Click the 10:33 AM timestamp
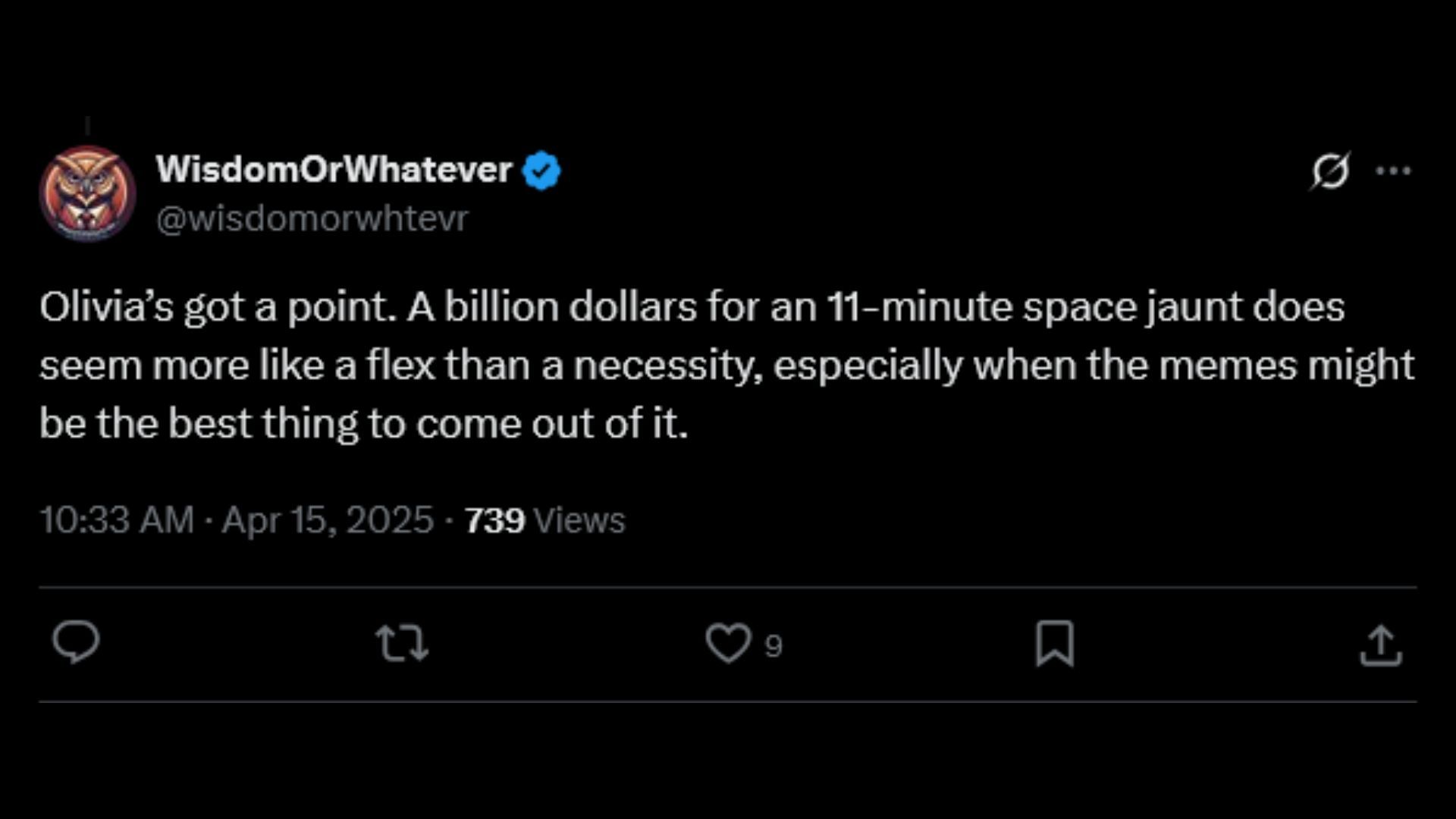 pos(117,520)
